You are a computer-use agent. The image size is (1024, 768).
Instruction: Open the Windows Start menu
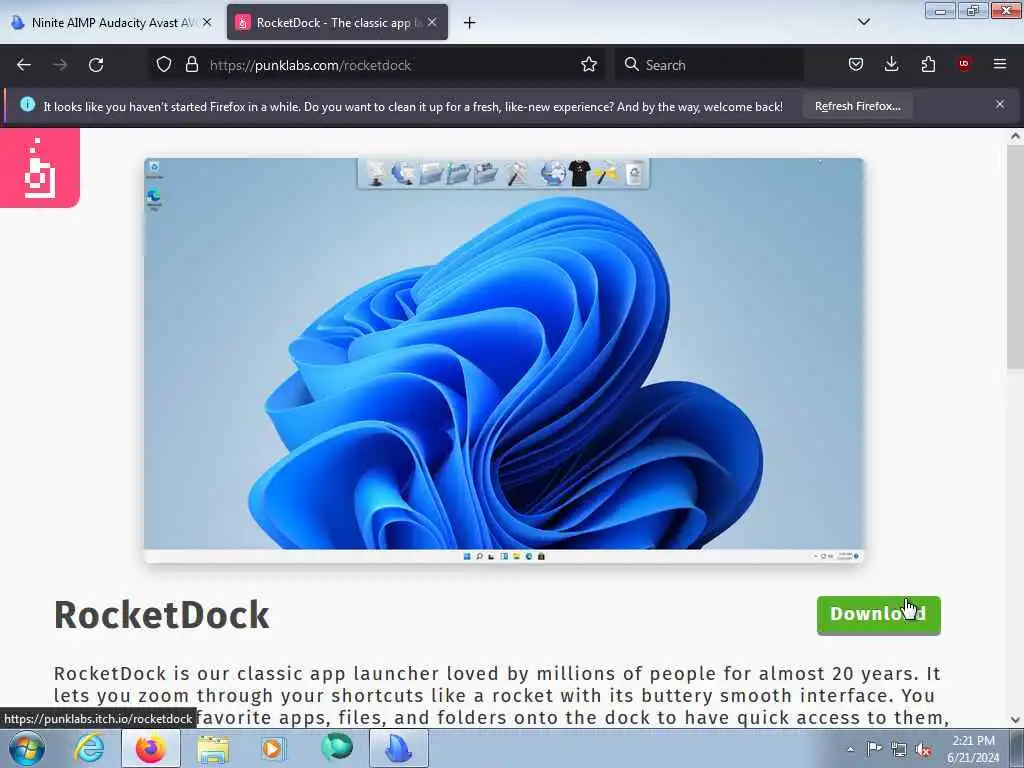click(x=27, y=748)
